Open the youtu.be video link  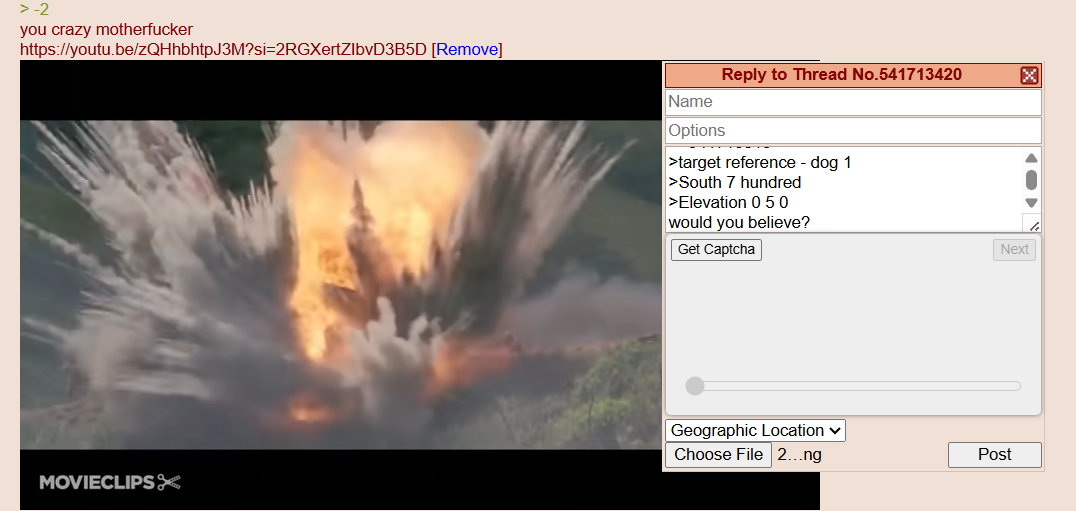pos(223,49)
